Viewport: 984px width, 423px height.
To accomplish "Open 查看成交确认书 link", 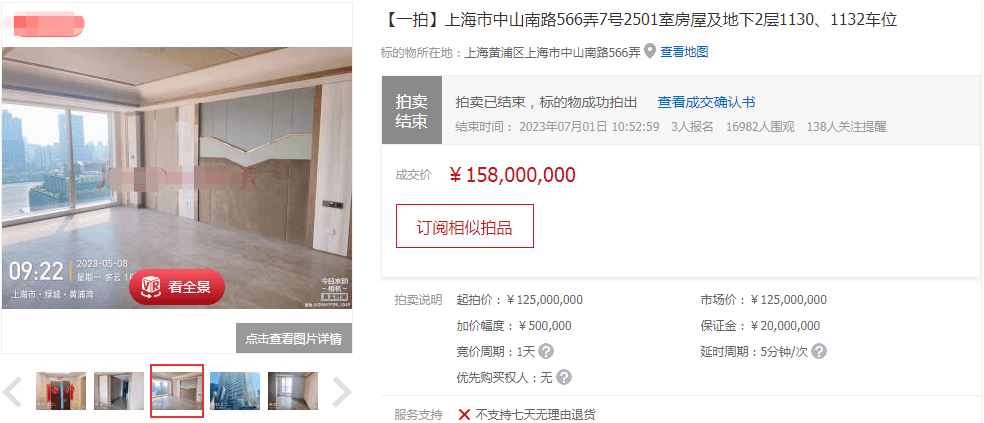I will [706, 102].
